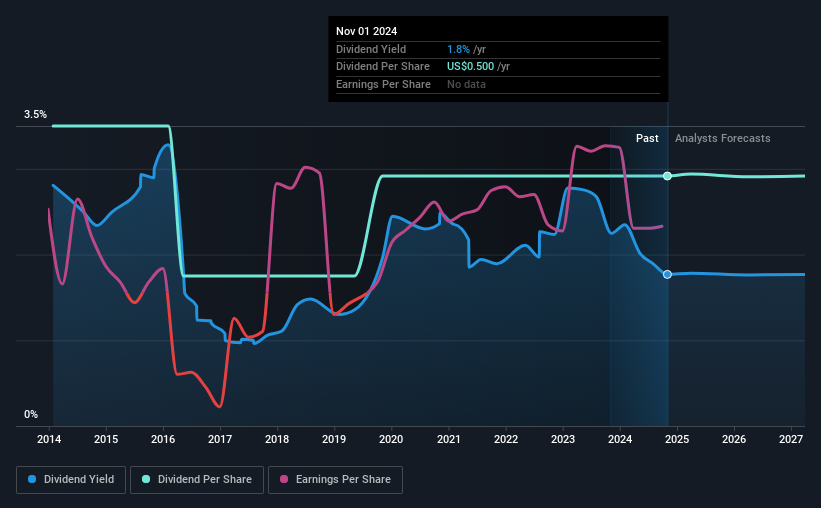Click the 2027 x-axis label
Image resolution: width=821 pixels, height=508 pixels.
click(791, 439)
